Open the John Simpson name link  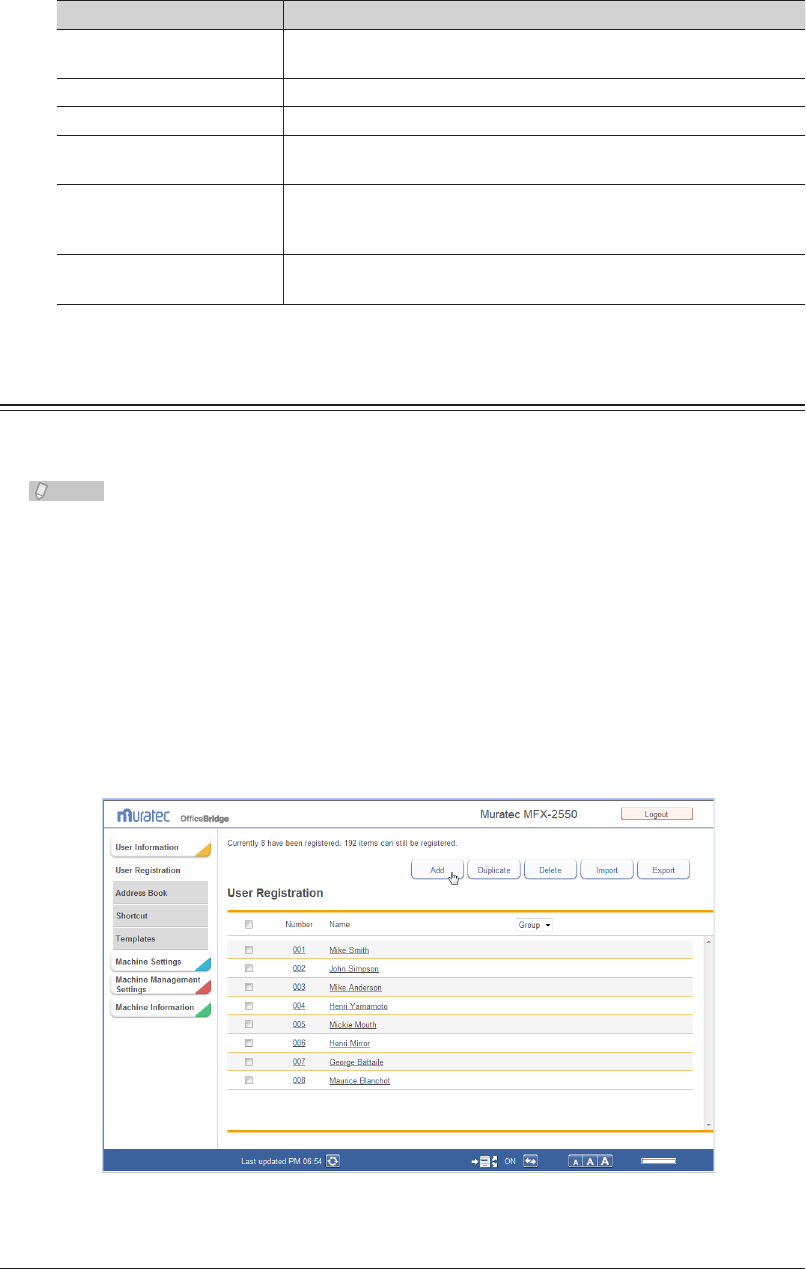pyautogui.click(x=354, y=968)
